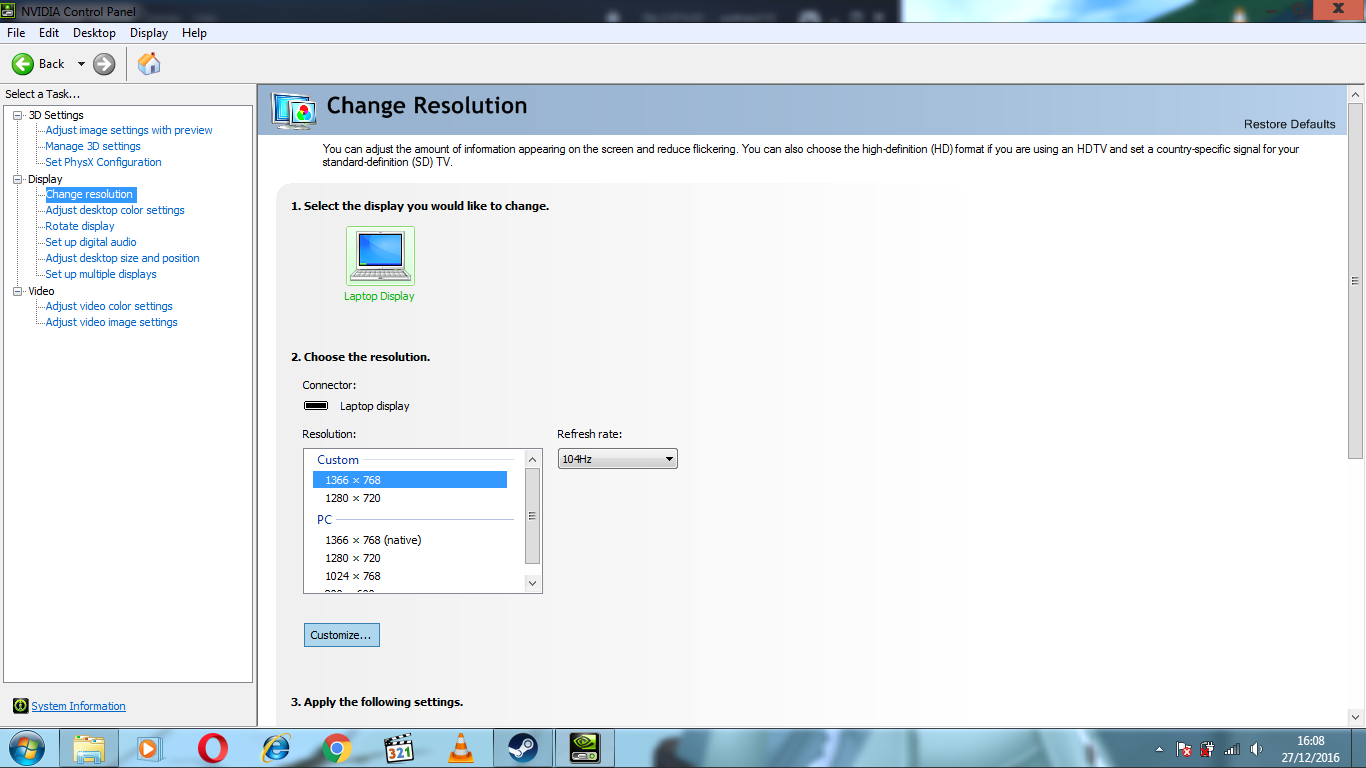Open the wireless network signal icon

pos(1232,749)
